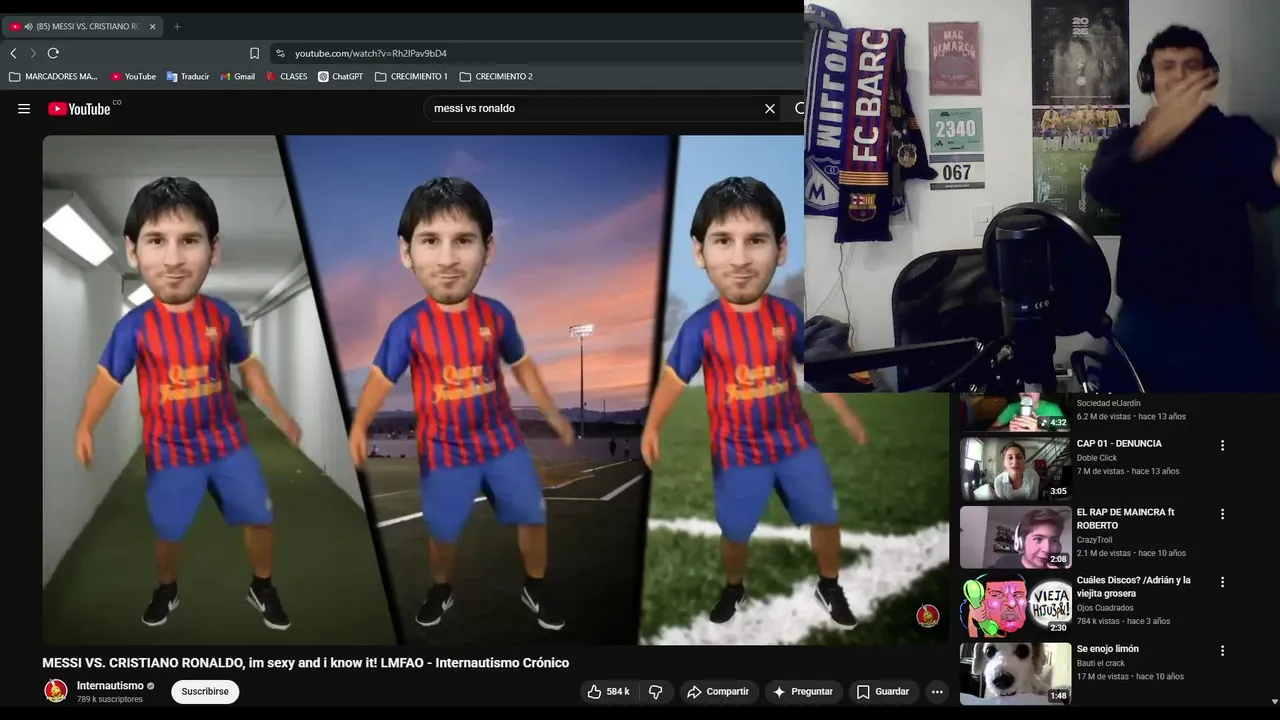Save the video with Guardar
Image resolution: width=1280 pixels, height=720 pixels.
pyautogui.click(x=883, y=691)
